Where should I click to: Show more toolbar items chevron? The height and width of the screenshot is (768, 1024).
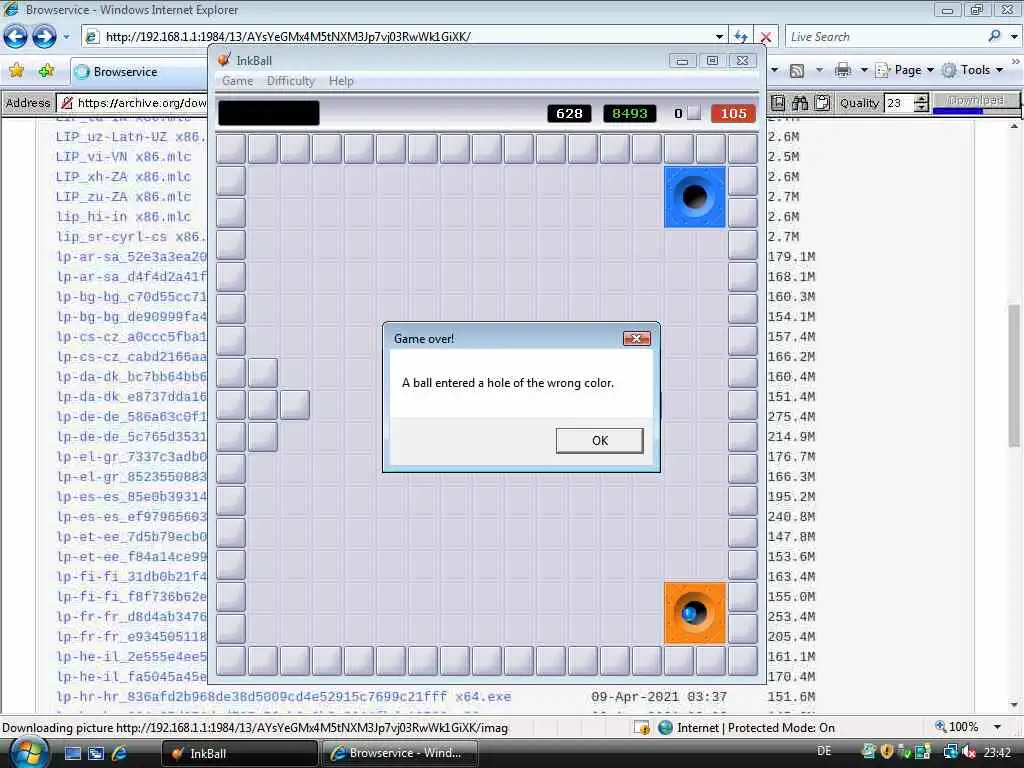1016,61
